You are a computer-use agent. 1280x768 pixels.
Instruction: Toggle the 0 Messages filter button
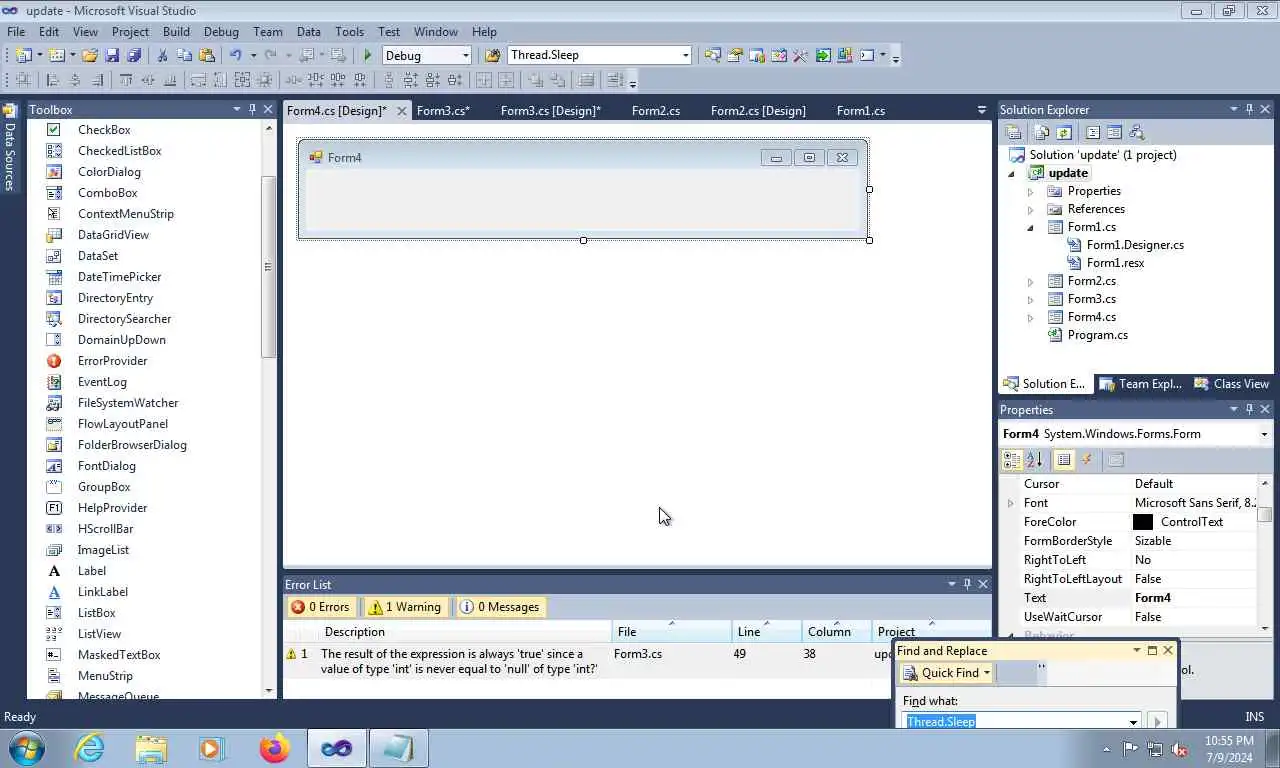(499, 607)
